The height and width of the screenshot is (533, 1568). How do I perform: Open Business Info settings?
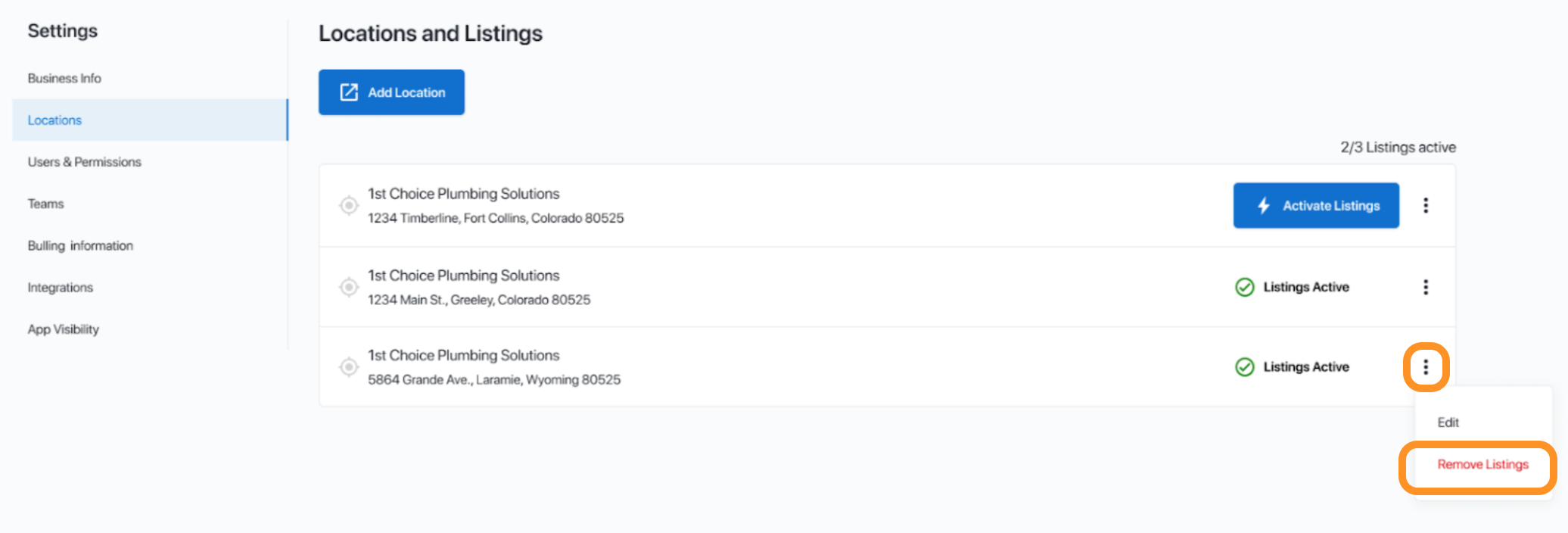pyautogui.click(x=64, y=78)
